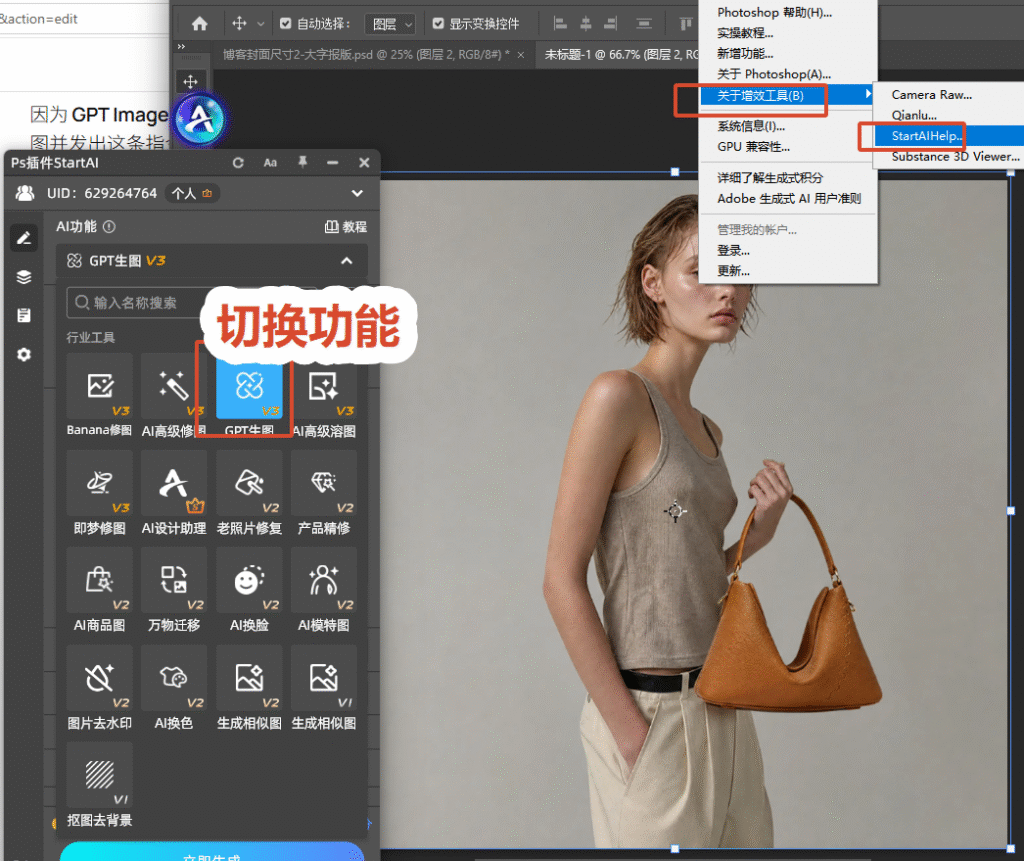Click the Home icon in Photoshop toolbar

click(x=200, y=24)
